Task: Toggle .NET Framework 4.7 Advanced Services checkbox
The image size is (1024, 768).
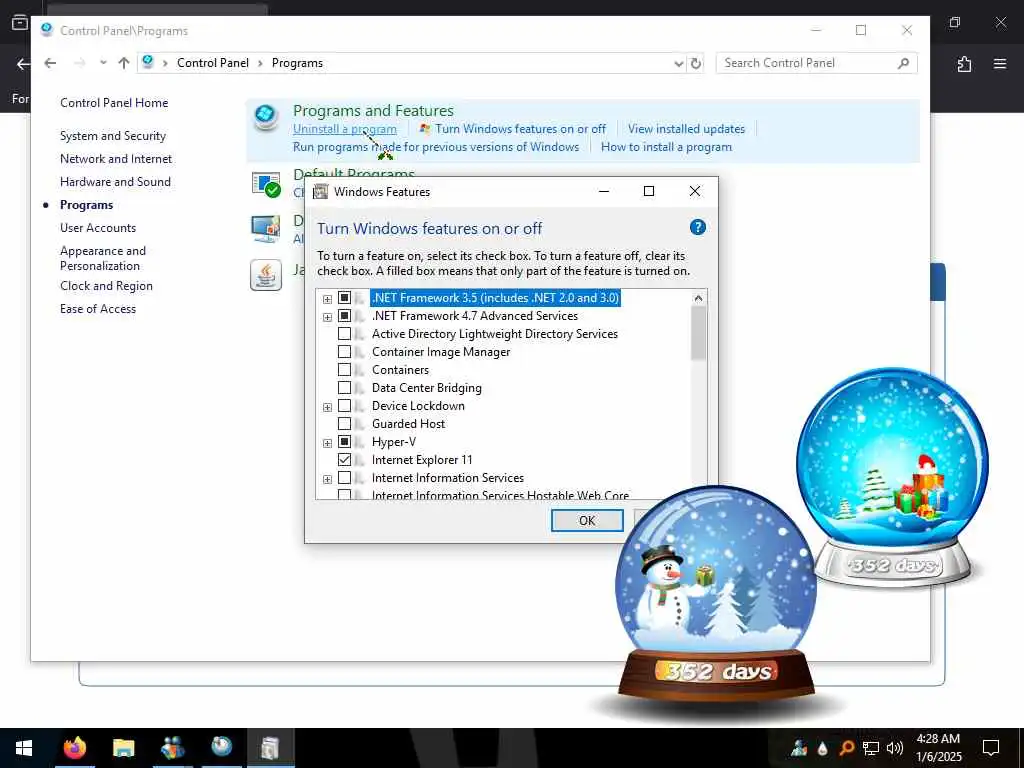Action: click(344, 316)
